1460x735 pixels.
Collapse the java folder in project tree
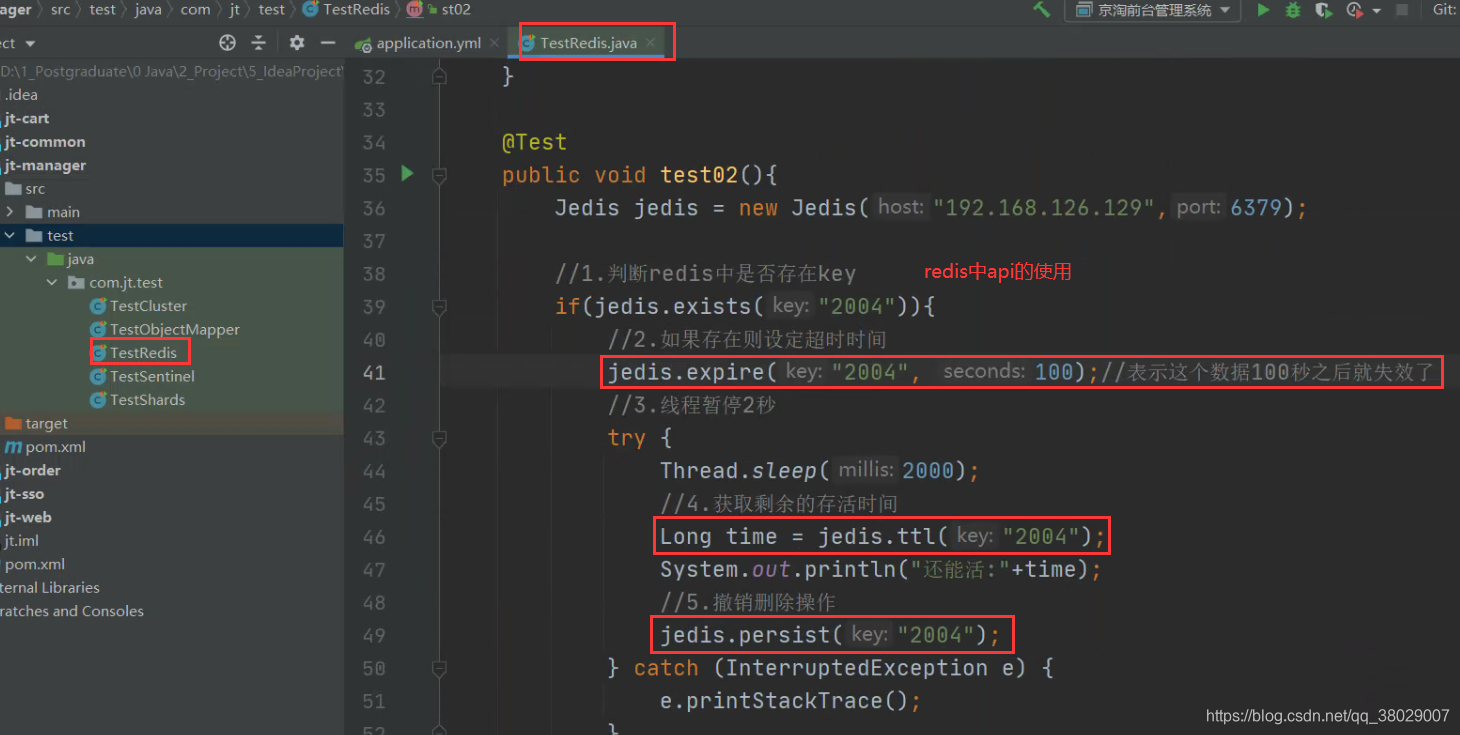[31, 259]
